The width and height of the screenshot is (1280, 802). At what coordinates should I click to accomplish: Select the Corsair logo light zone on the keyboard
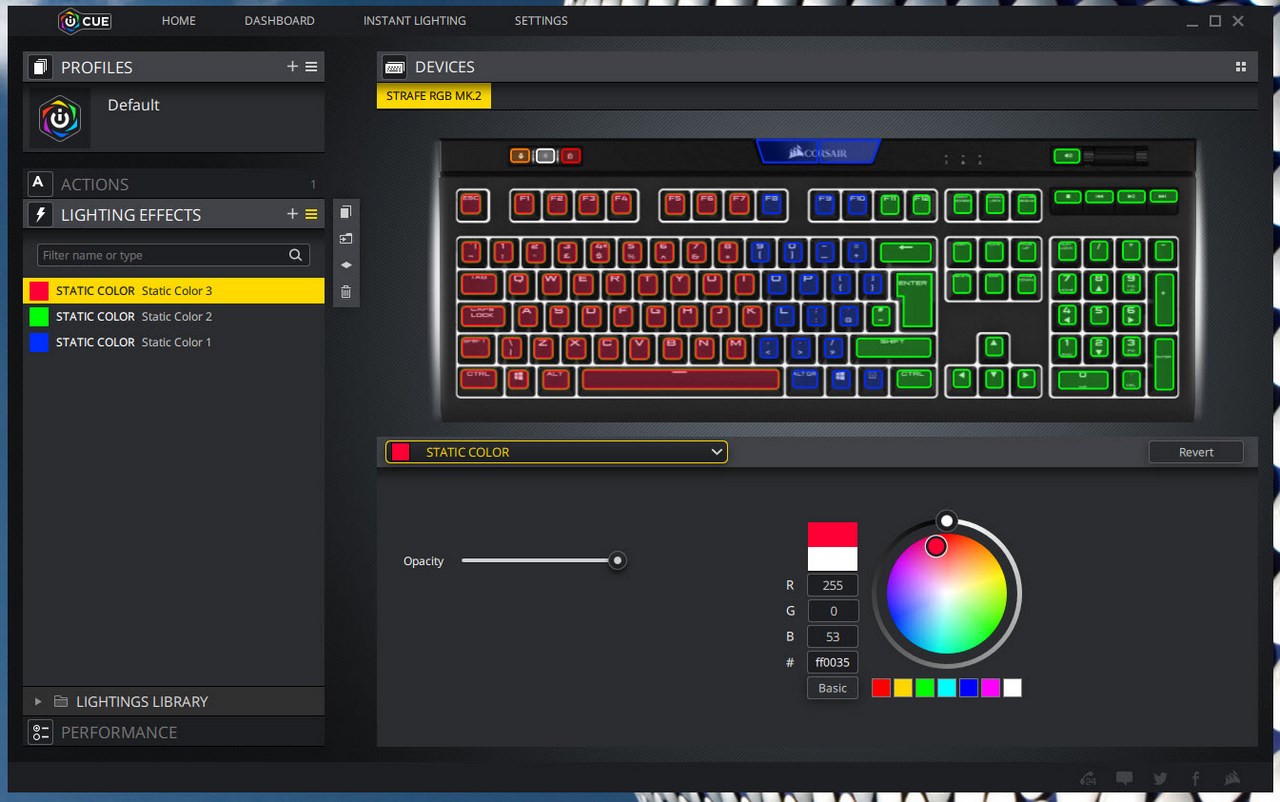coord(818,153)
